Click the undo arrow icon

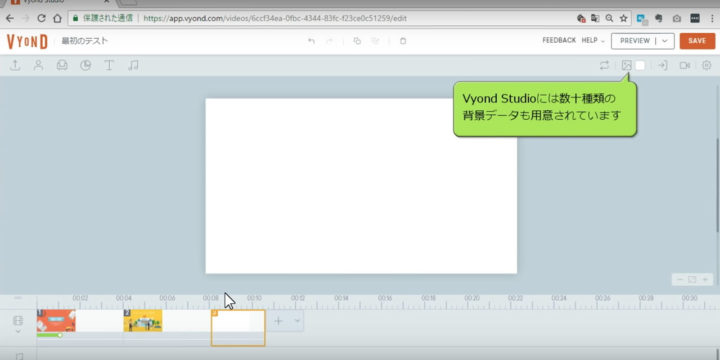pos(311,41)
